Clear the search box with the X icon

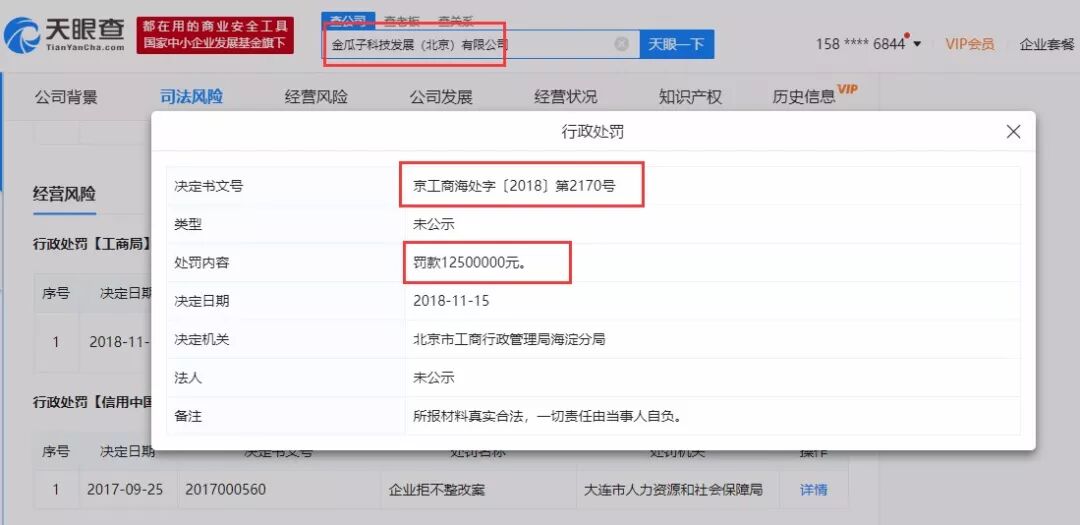[x=621, y=44]
